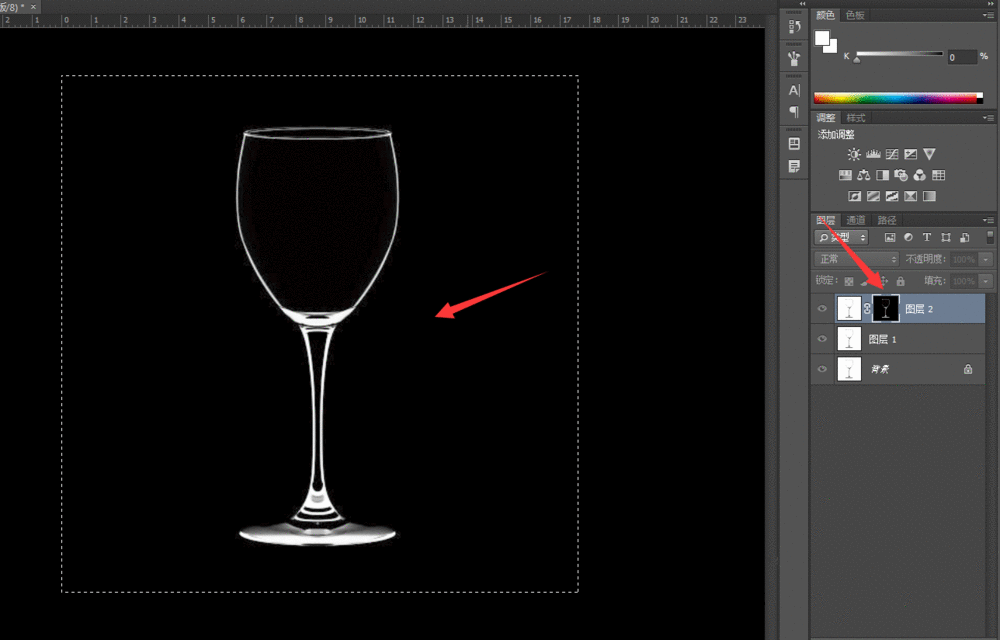Click the lock all icon in Layers panel
Screen dimensions: 1000x640
pyautogui.click(x=900, y=282)
